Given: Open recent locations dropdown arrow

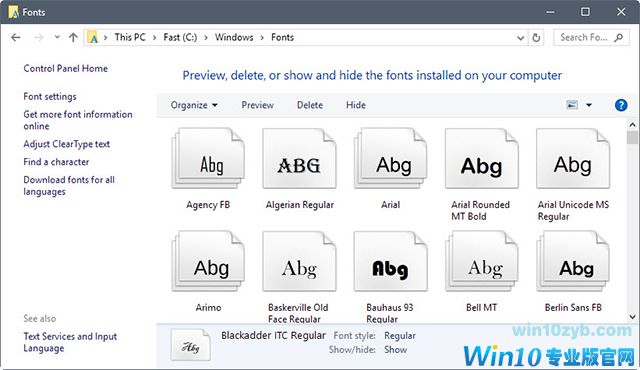Looking at the screenshot, I should click(57, 37).
